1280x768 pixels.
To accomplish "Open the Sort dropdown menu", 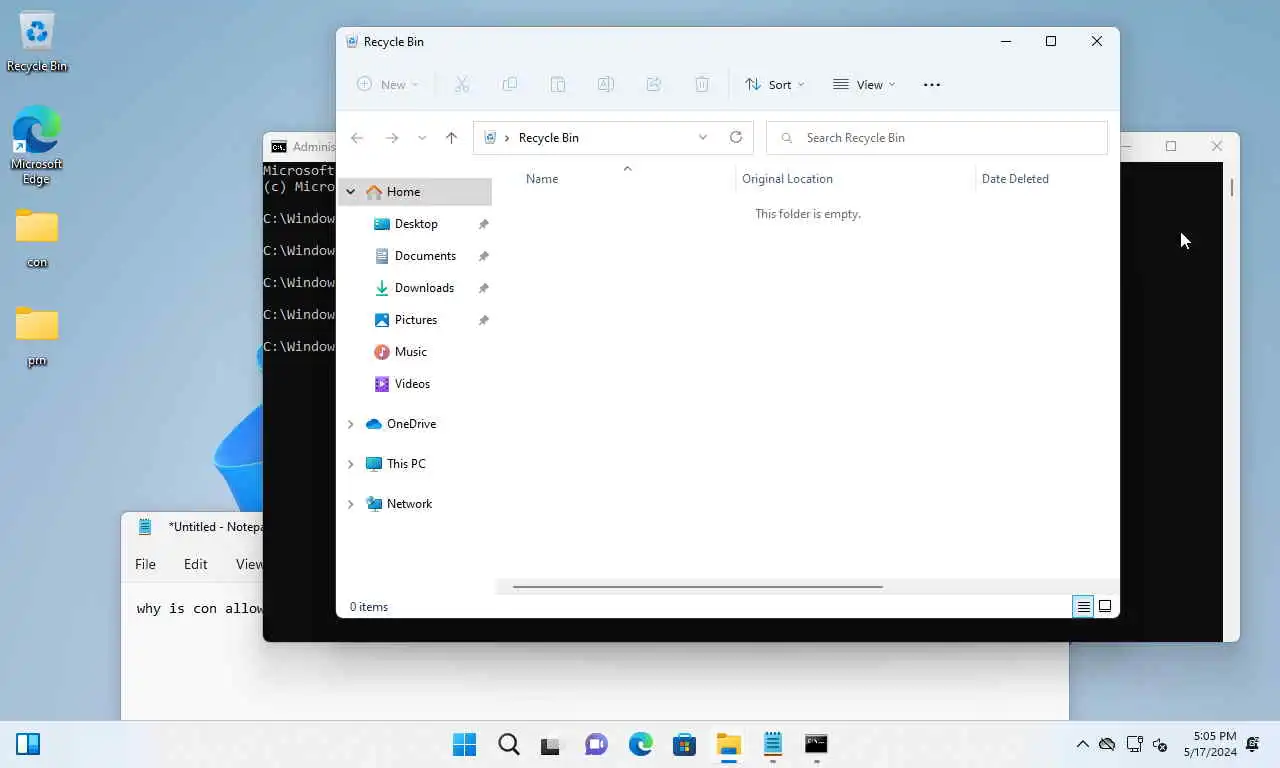I will point(775,85).
